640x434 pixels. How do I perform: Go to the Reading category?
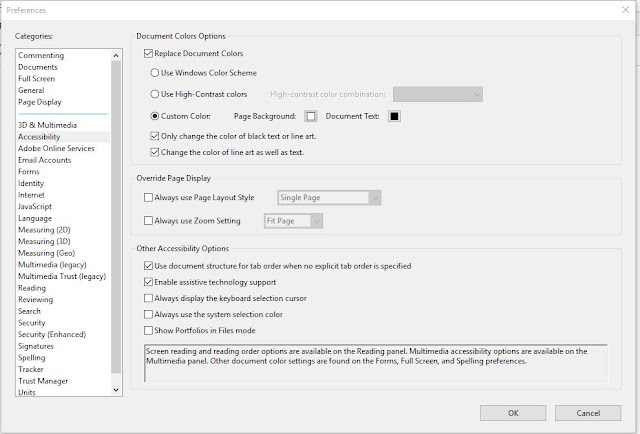[x=32, y=288]
